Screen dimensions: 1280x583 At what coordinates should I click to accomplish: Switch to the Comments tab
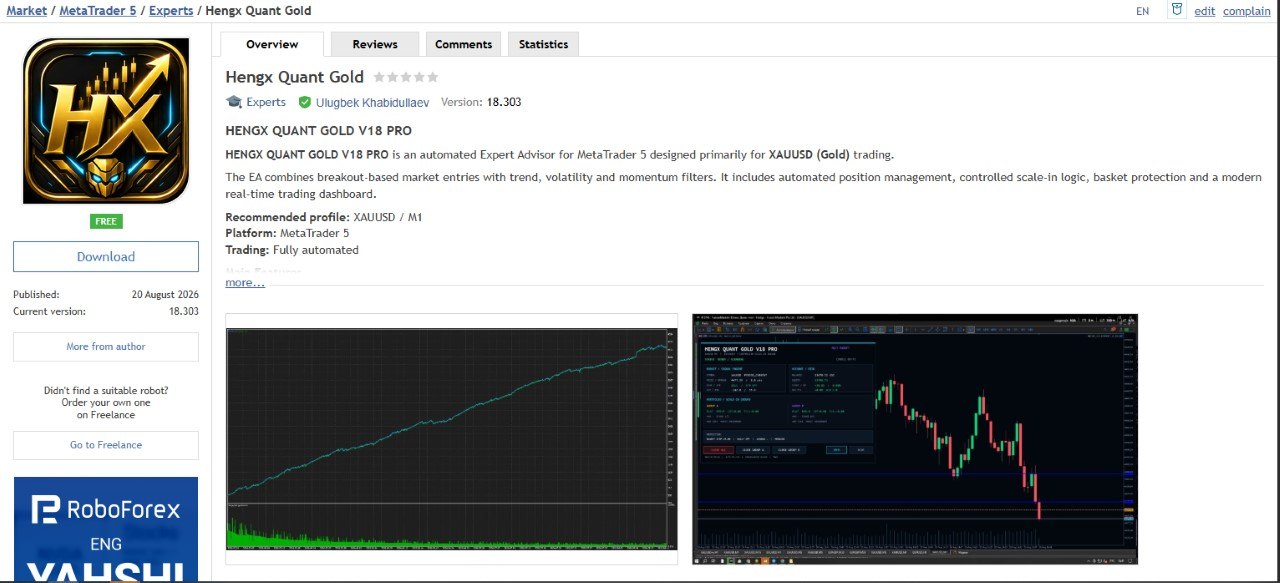click(x=464, y=44)
